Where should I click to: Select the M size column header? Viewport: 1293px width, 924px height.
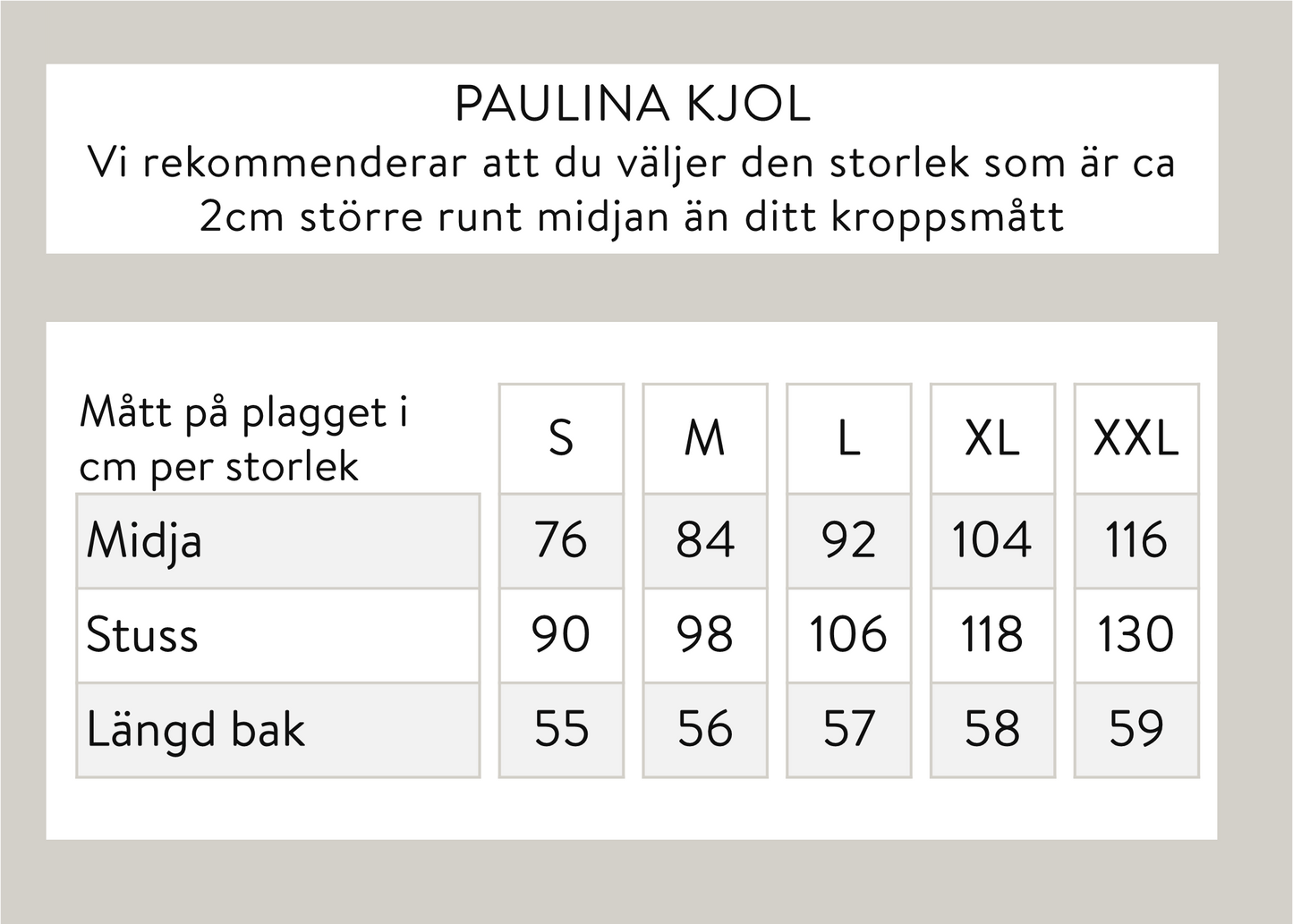tap(705, 438)
